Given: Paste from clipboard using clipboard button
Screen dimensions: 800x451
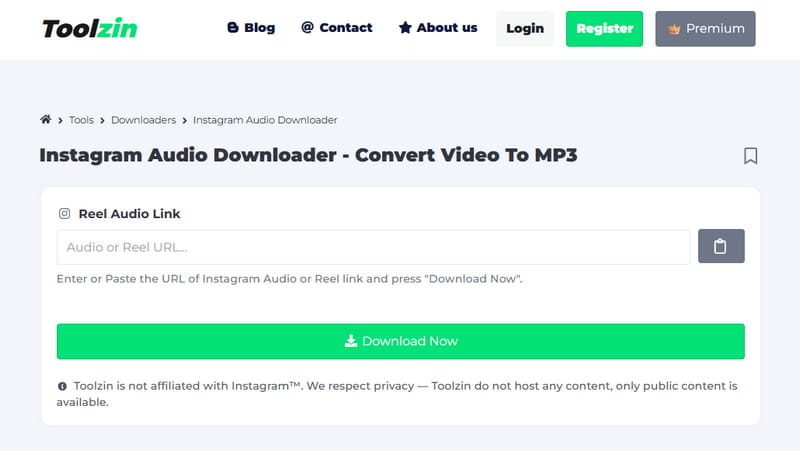Looking at the screenshot, I should pos(721,246).
